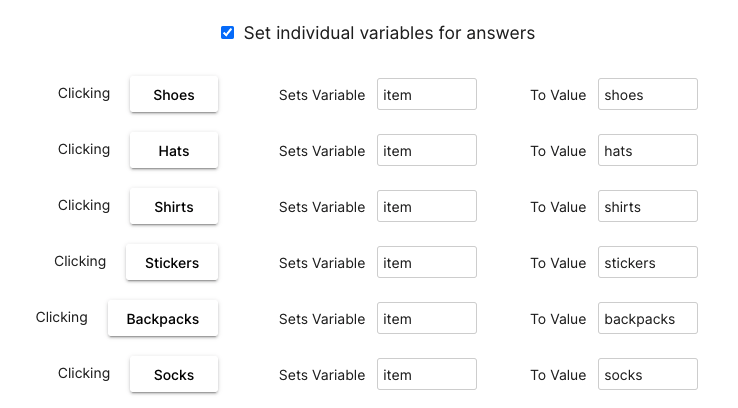Edit the variable field for Shirts

coord(427,207)
